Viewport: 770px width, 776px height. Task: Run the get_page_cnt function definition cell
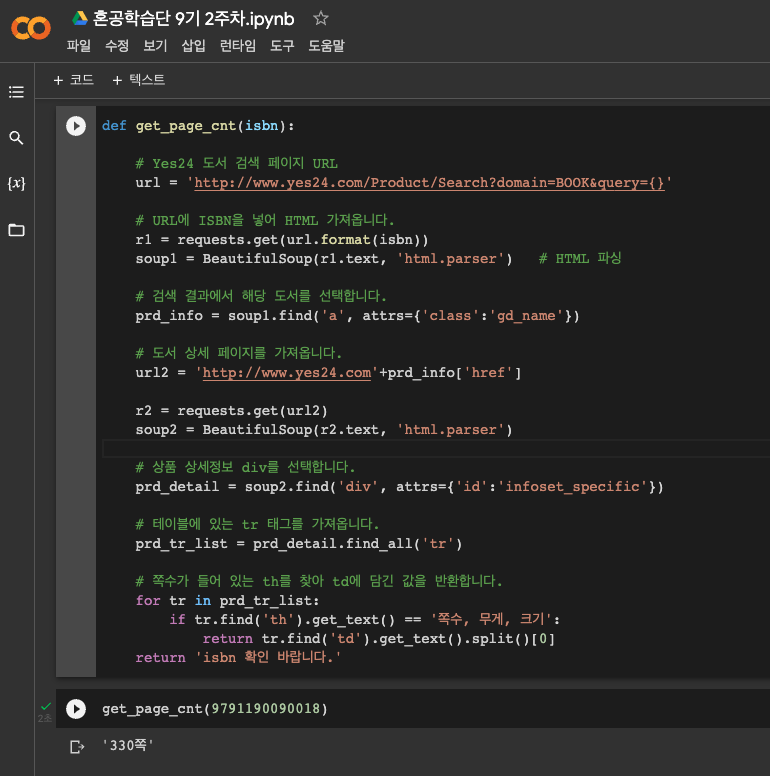(76, 126)
